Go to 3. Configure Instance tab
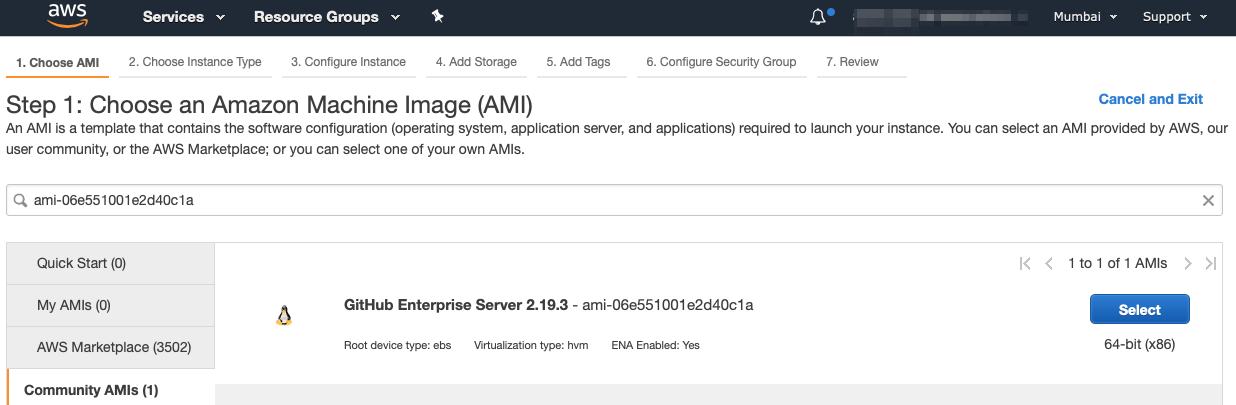Image resolution: width=1236 pixels, height=405 pixels. pos(348,62)
